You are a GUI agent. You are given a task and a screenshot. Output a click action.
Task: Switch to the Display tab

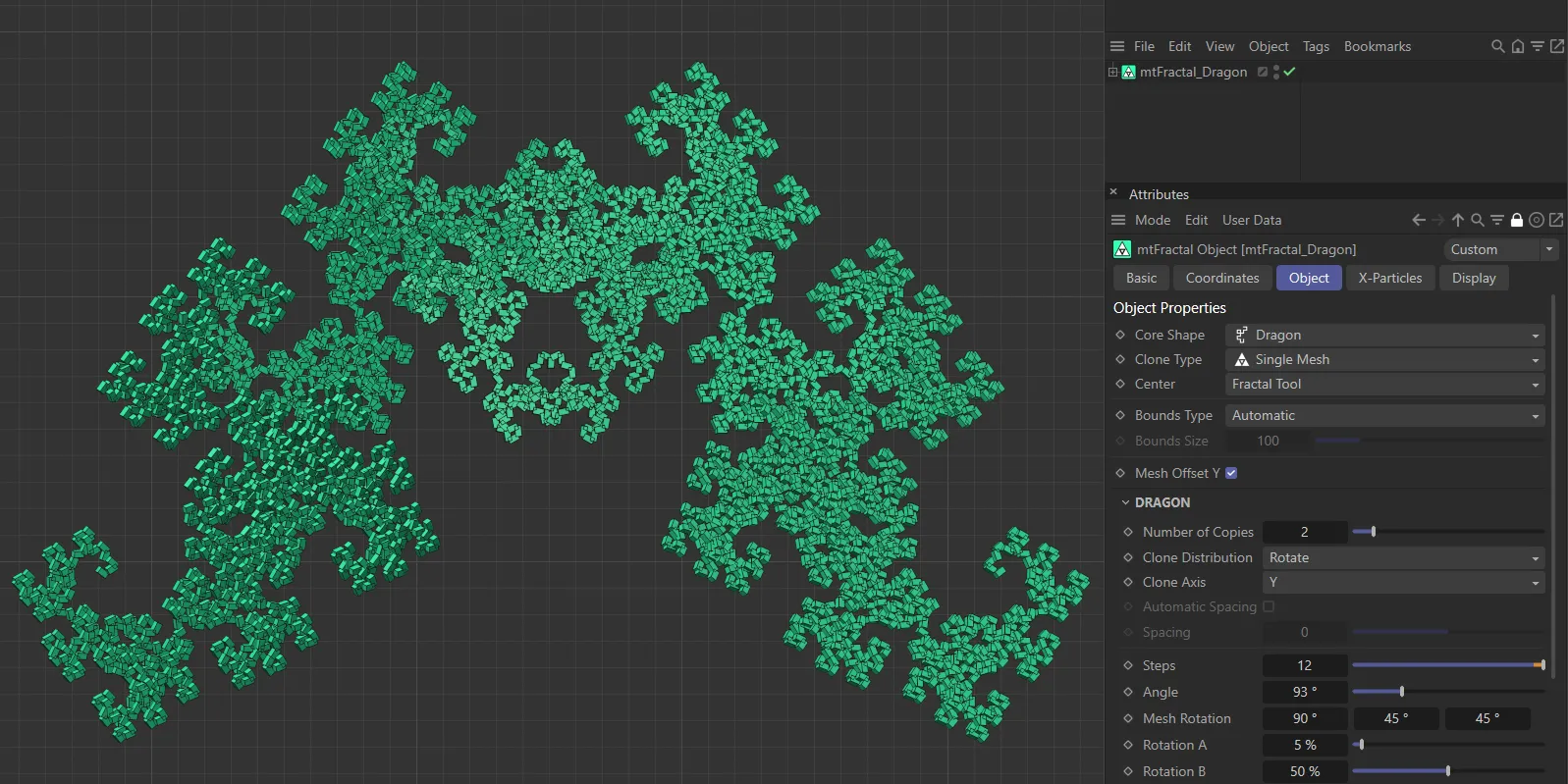click(x=1474, y=278)
